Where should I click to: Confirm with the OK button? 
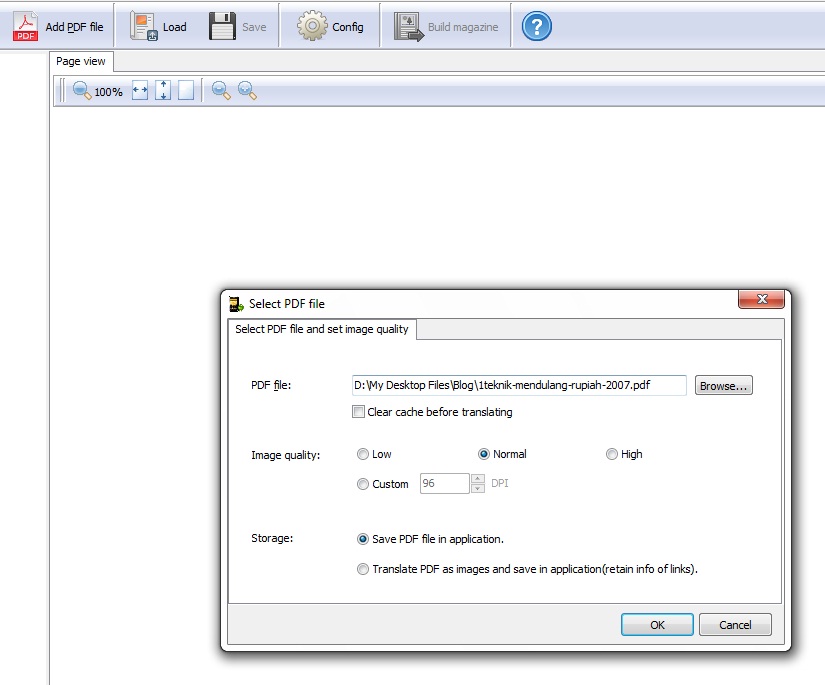657,625
